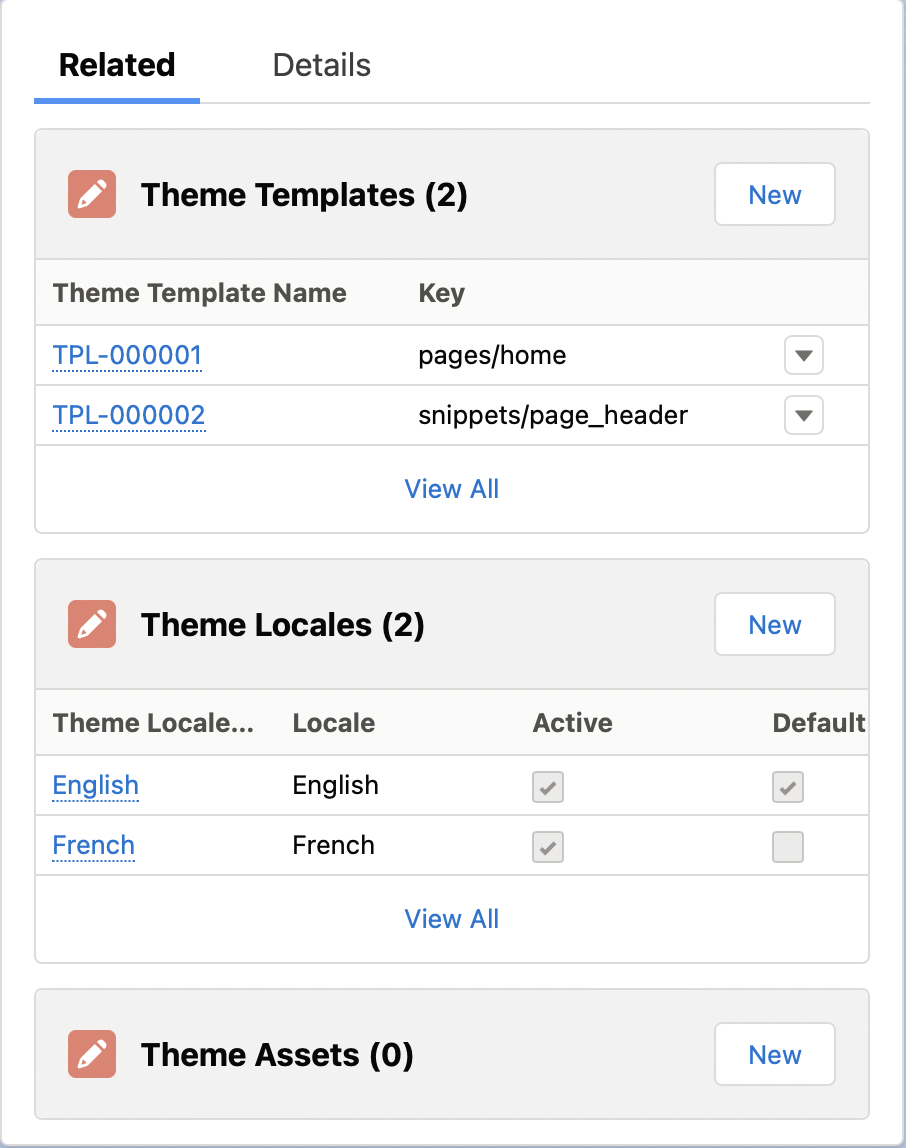Select the pages/home key cell
The width and height of the screenshot is (906, 1148).
tap(492, 355)
